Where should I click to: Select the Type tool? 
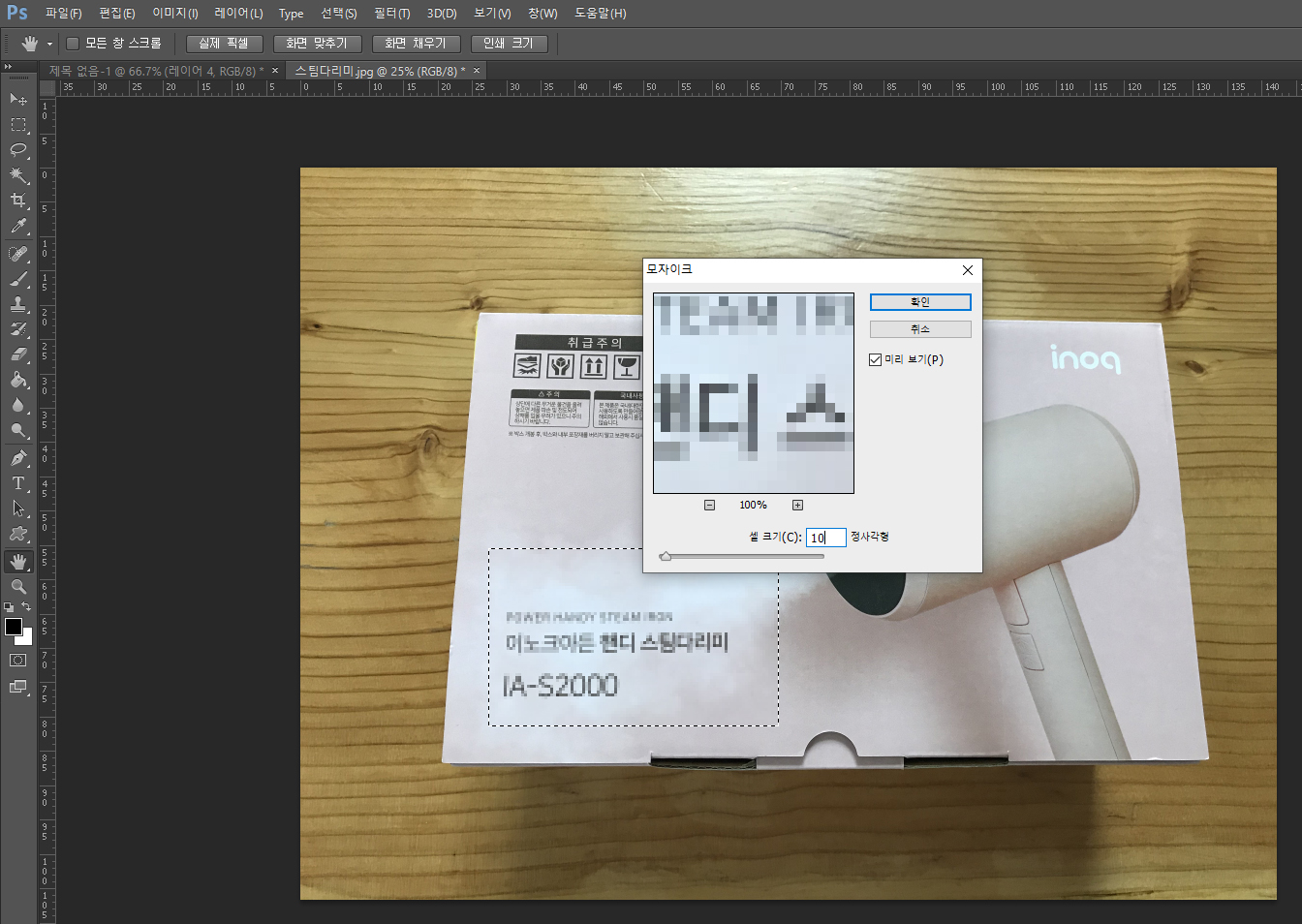pyautogui.click(x=18, y=483)
